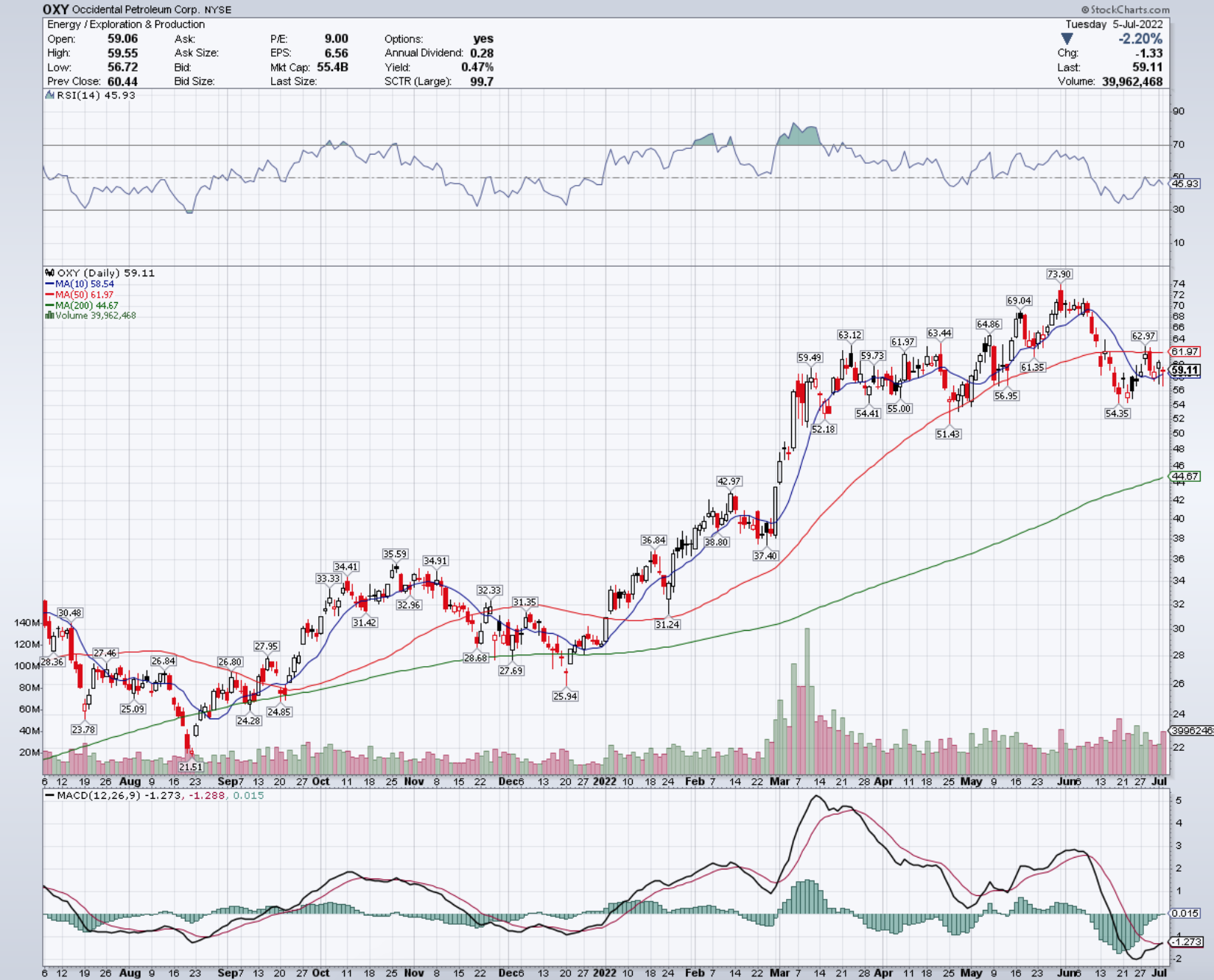Click the 140M volume axis label

pos(27,623)
